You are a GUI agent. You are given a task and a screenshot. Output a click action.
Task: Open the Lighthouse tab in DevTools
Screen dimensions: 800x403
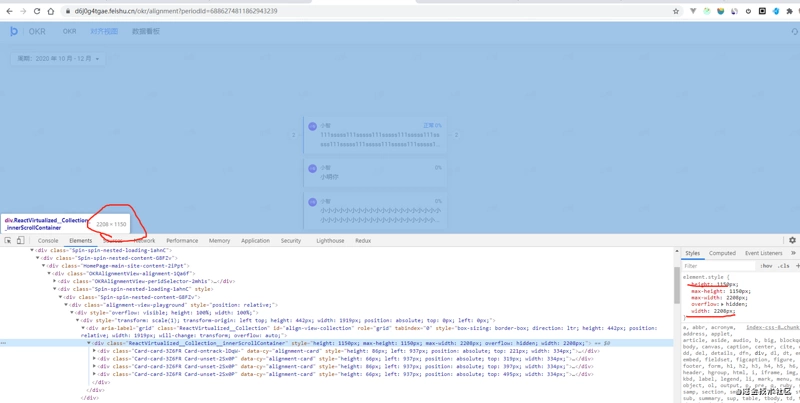(x=330, y=240)
